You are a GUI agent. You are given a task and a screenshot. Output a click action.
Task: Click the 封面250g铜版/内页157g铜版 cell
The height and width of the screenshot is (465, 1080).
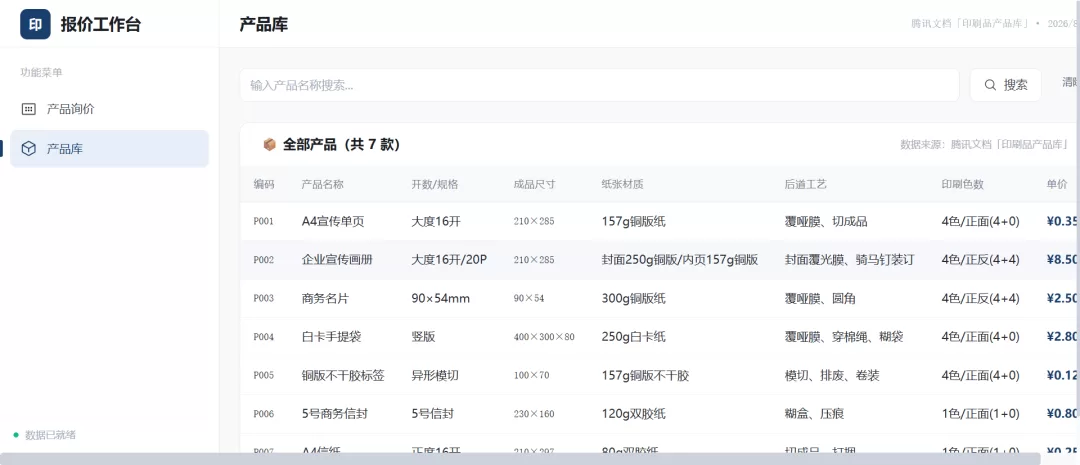point(680,260)
